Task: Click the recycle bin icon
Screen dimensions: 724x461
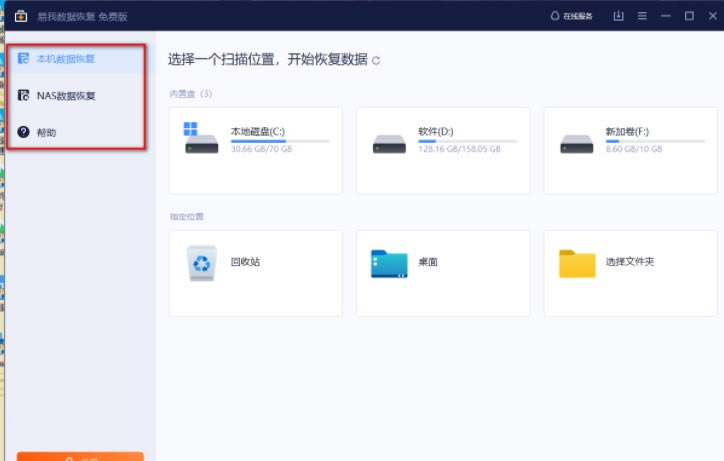Action: tap(201, 263)
